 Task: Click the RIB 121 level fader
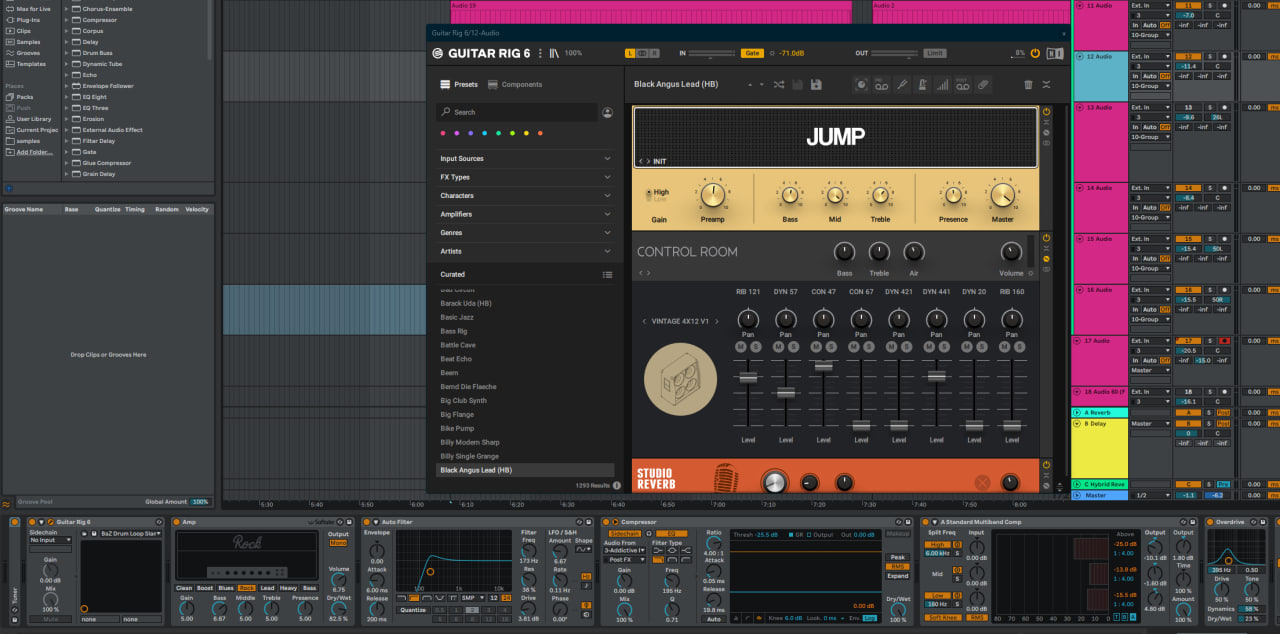(x=748, y=377)
